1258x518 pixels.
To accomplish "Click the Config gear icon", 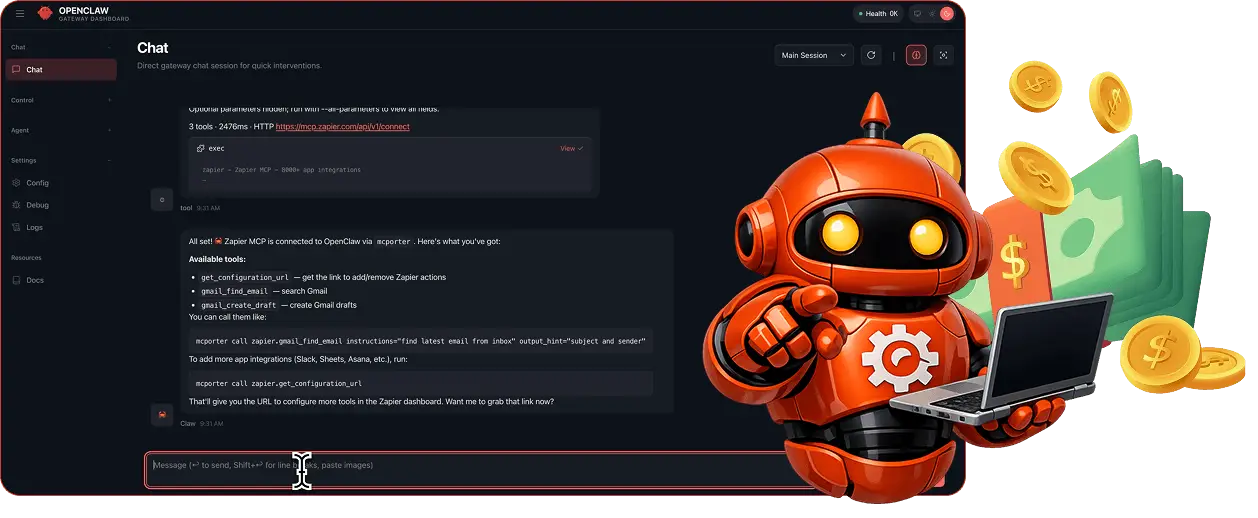I will click(x=16, y=183).
